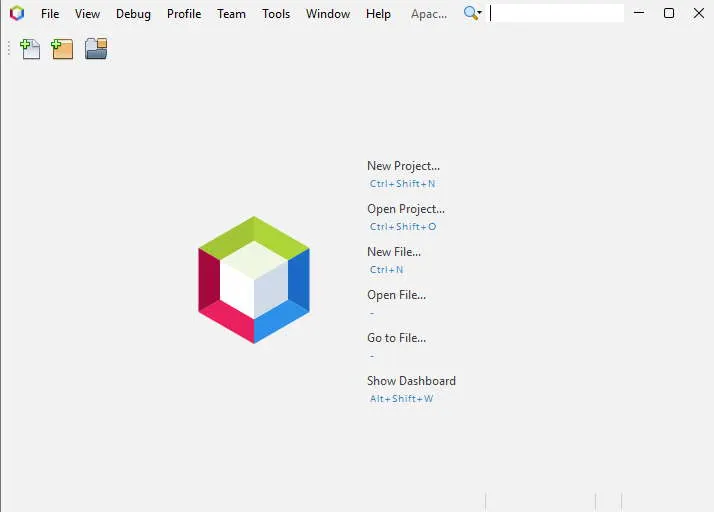The height and width of the screenshot is (512, 714).
Task: Click the Ctrl+N shortcut text
Action: pos(387,270)
